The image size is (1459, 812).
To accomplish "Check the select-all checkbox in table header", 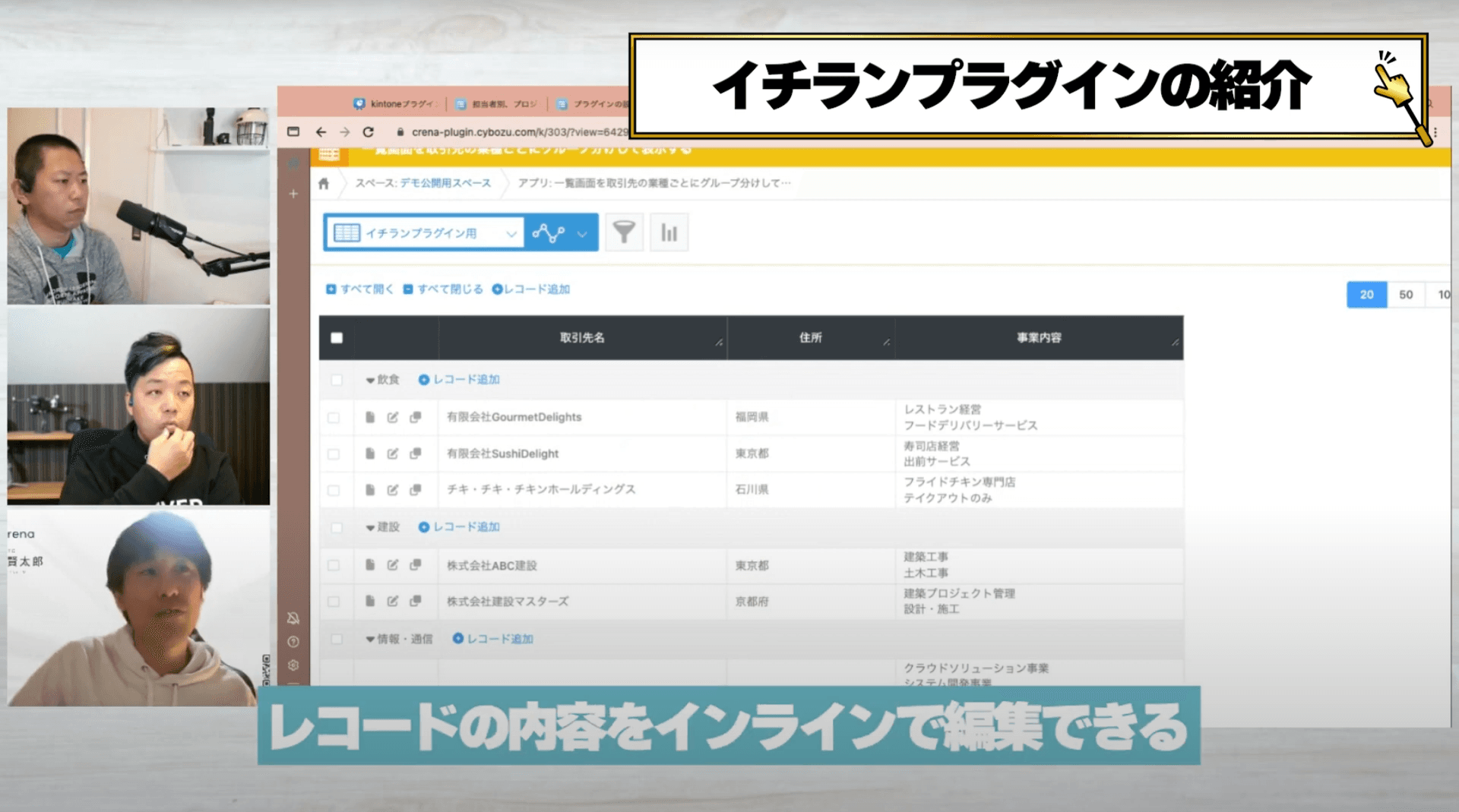I will click(x=337, y=338).
